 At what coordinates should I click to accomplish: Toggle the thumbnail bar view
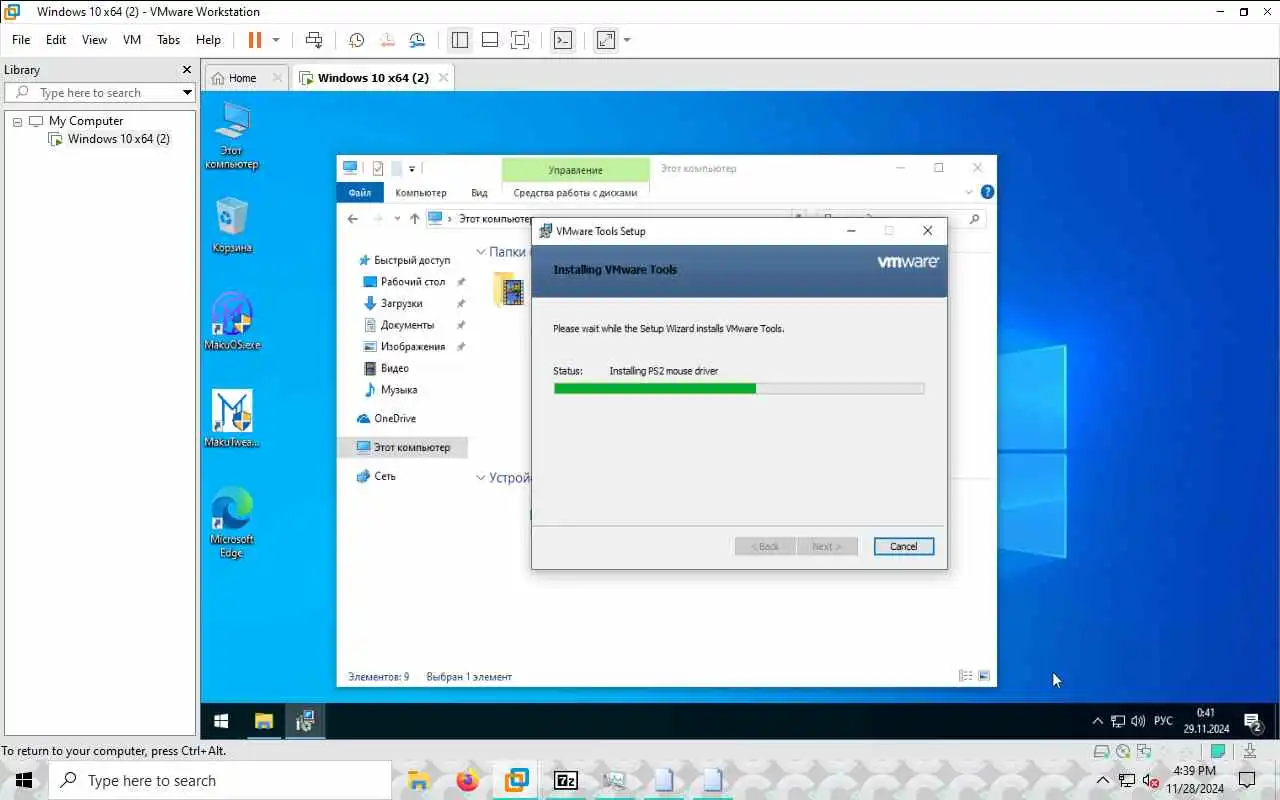pyautogui.click(x=490, y=40)
